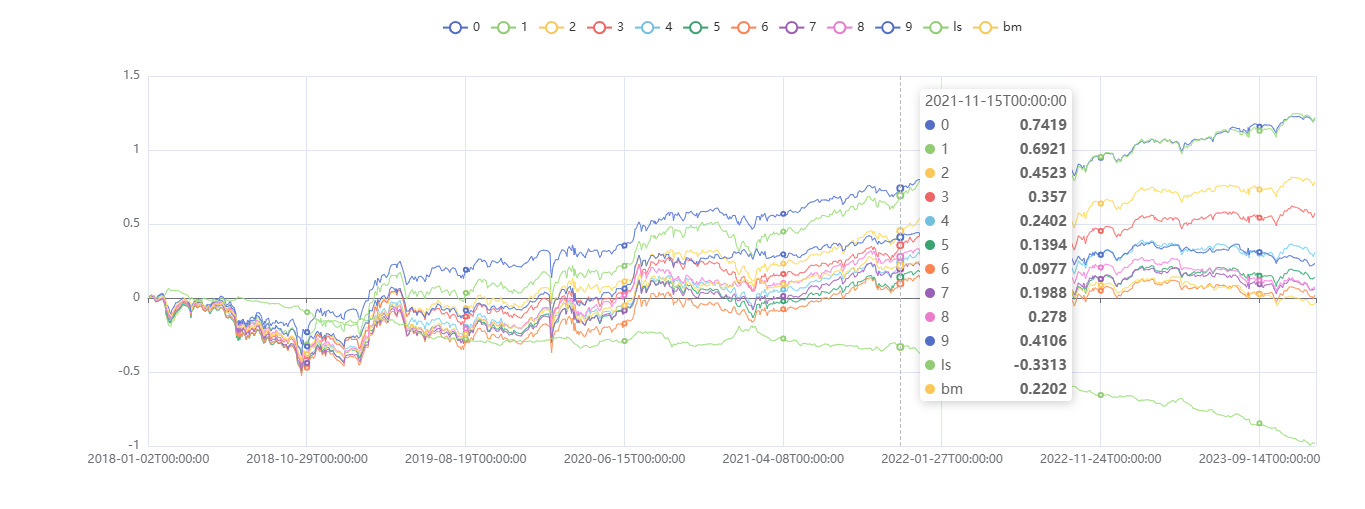Select ls line data point at 2020-06-15
This screenshot has width=1365, height=509.
click(624, 341)
